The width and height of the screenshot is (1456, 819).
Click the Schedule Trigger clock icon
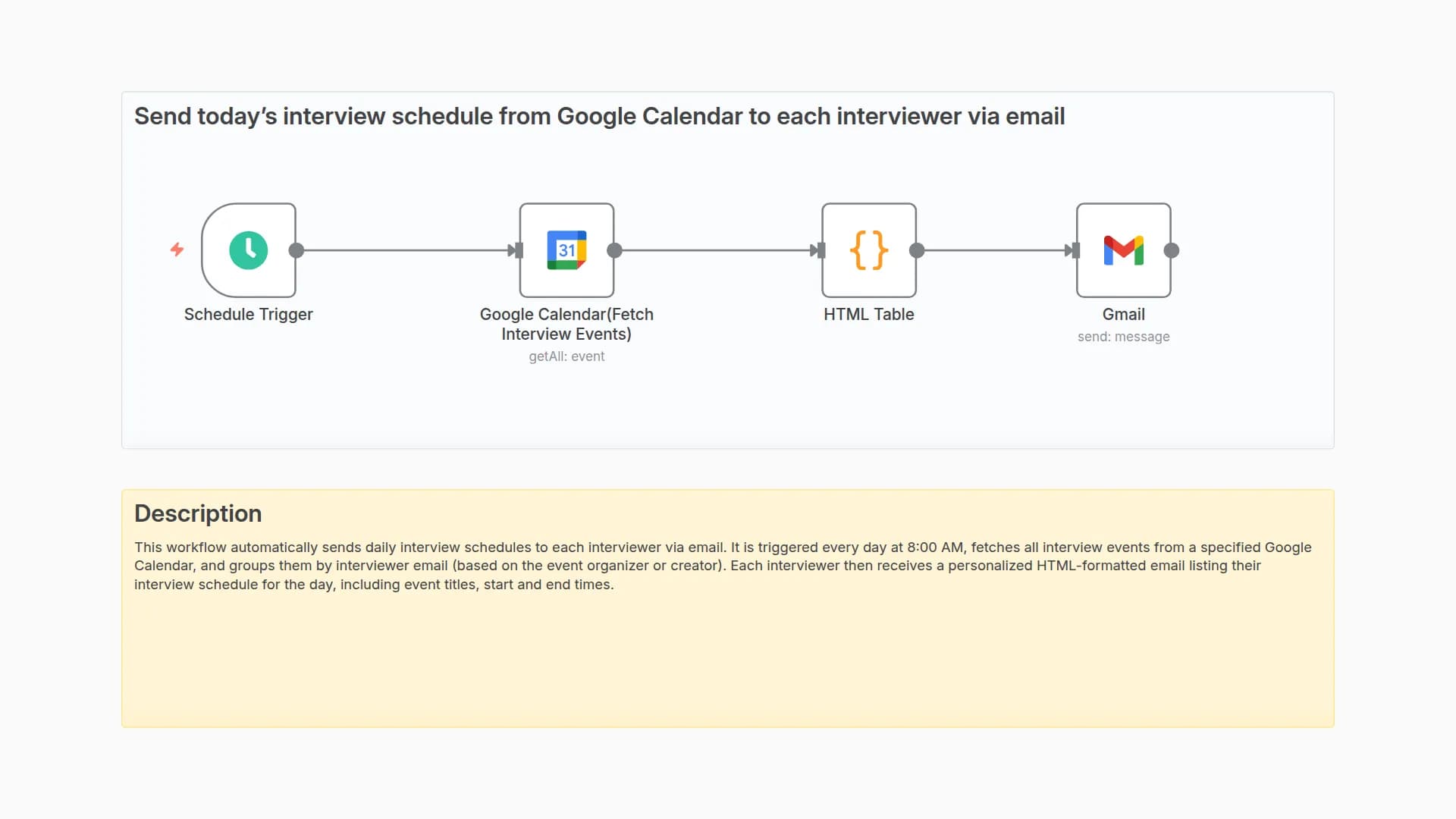[248, 250]
